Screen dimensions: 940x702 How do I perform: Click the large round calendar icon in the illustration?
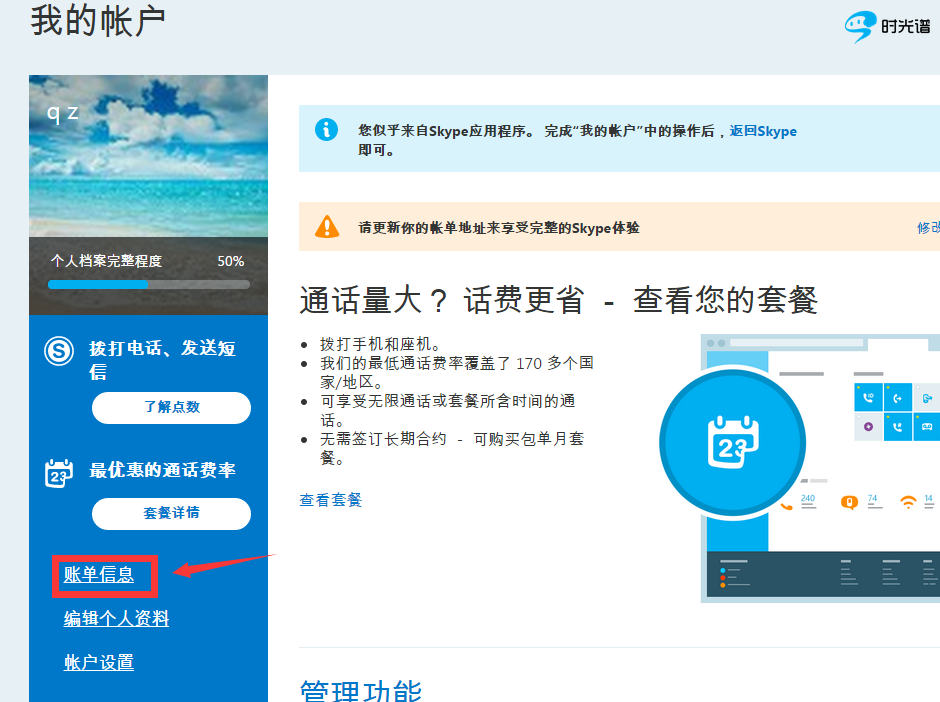(x=733, y=442)
